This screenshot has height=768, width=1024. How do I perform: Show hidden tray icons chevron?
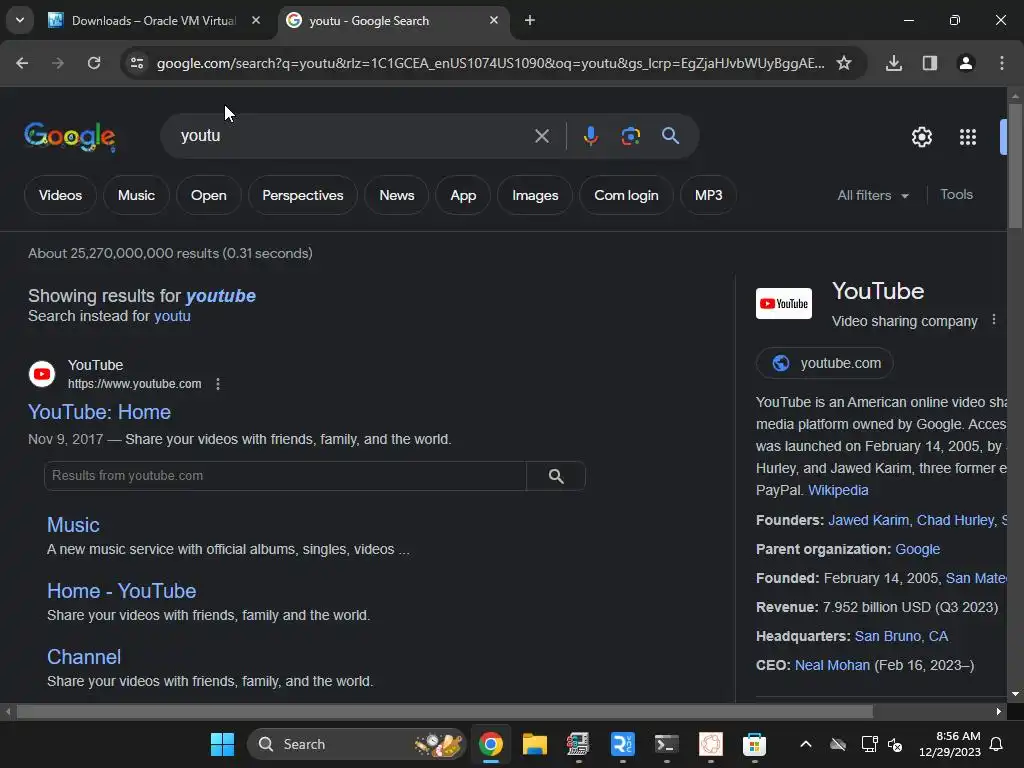click(x=806, y=744)
